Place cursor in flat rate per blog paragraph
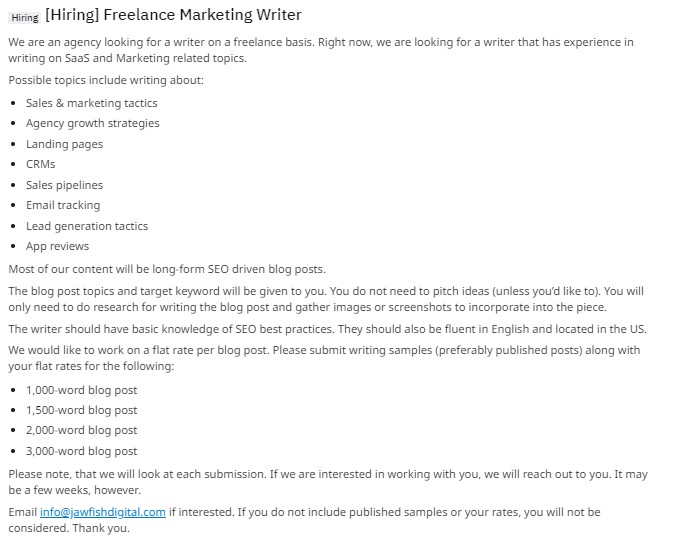Viewport: 677px width, 541px height. point(324,358)
